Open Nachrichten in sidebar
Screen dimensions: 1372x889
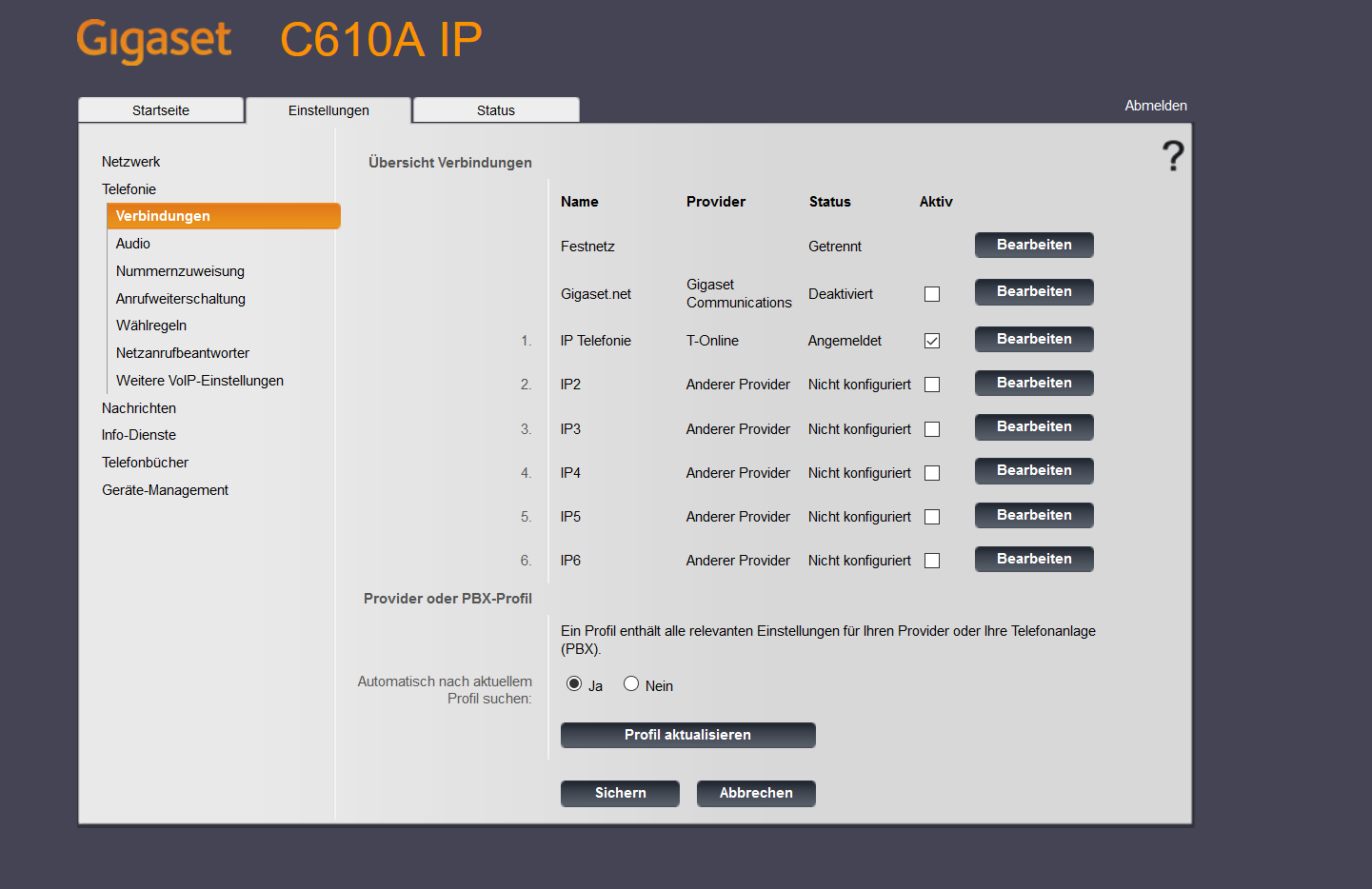pyautogui.click(x=139, y=408)
